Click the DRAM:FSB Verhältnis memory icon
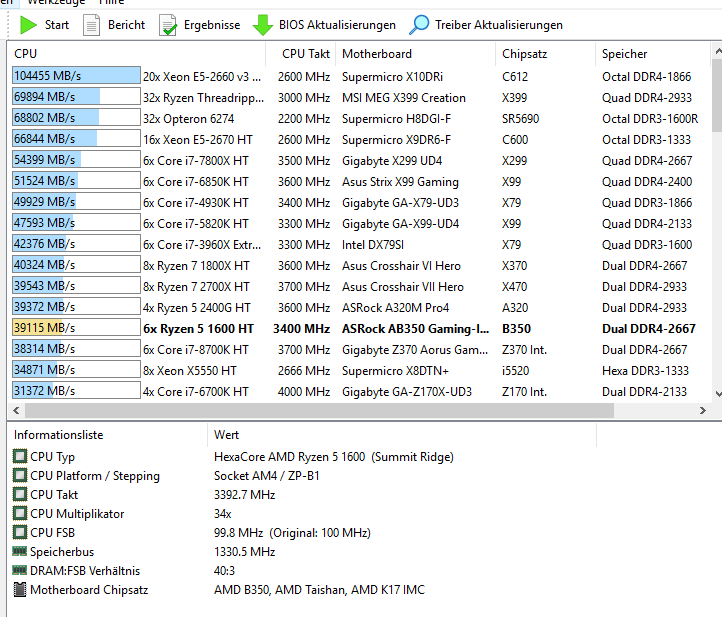722x617 pixels. coord(19,570)
